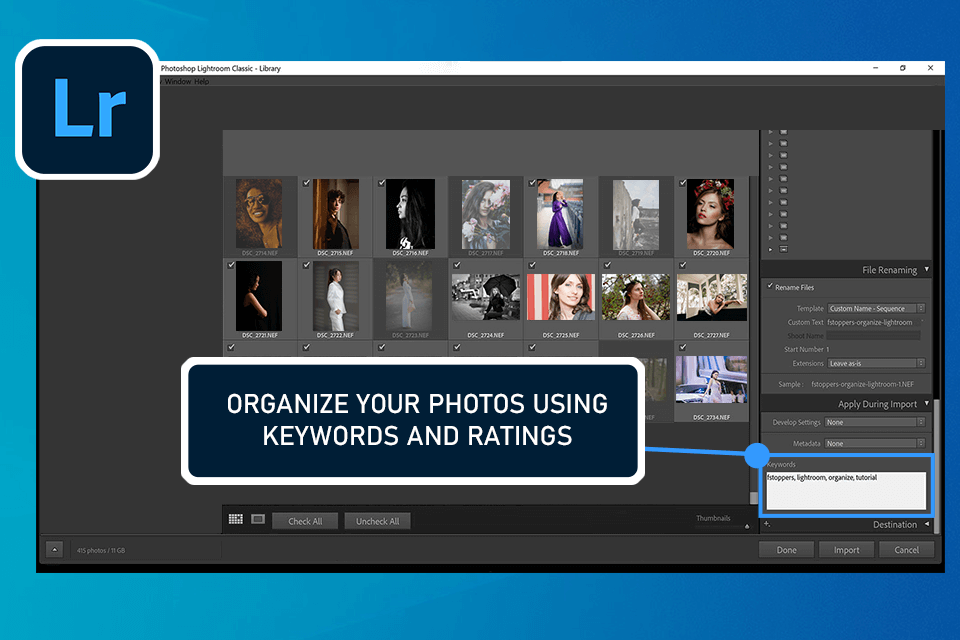Open the Extensions dropdown
Screen dimensions: 960x640
[876, 363]
